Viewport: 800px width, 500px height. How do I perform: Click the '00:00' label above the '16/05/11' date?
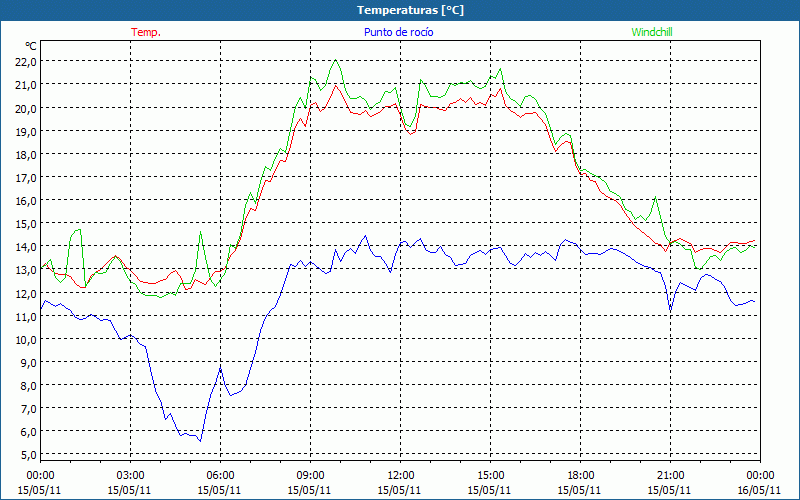[x=760, y=475]
